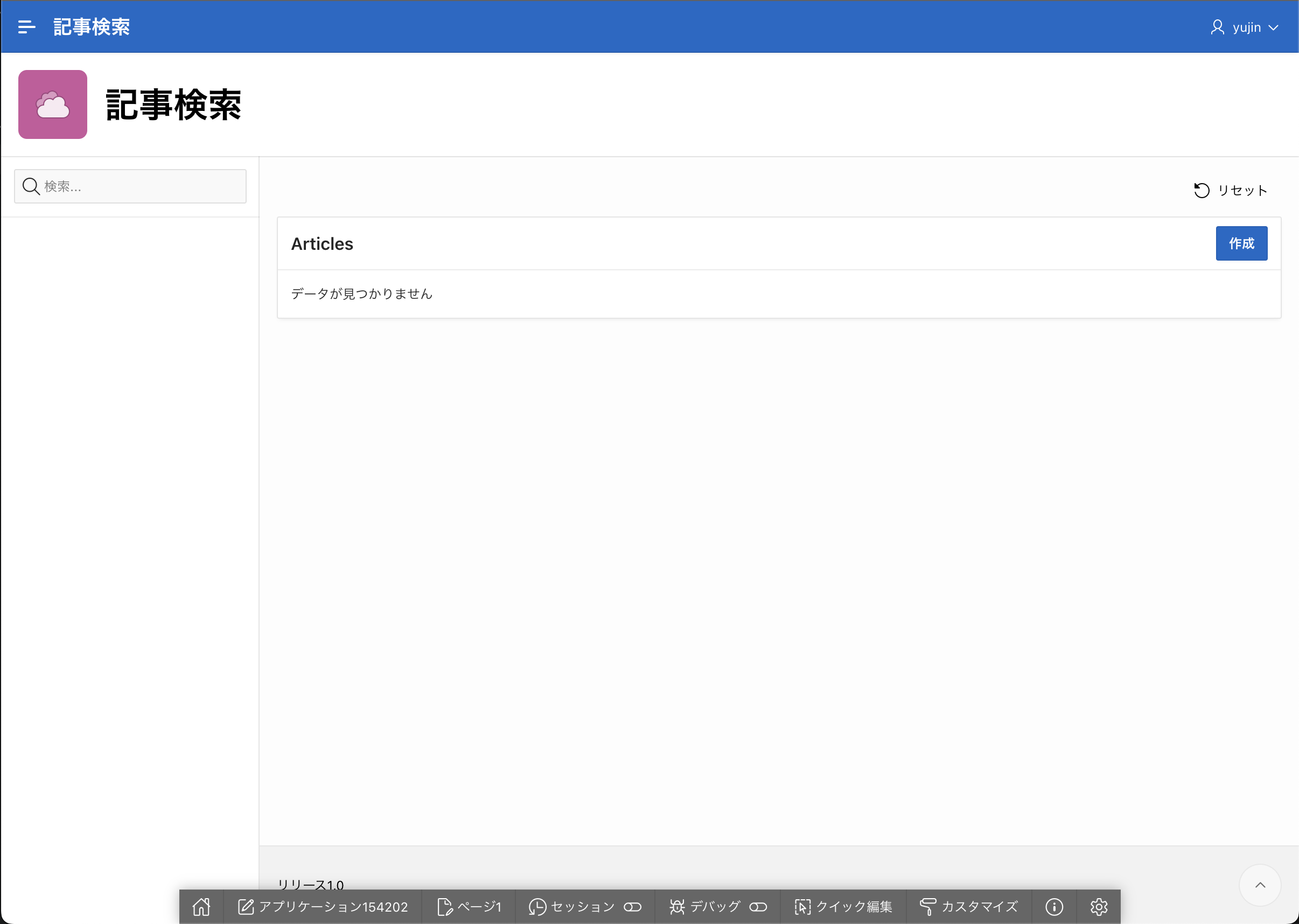Open the page info icon in developer toolbar
The width and height of the screenshot is (1299, 924).
(1054, 906)
